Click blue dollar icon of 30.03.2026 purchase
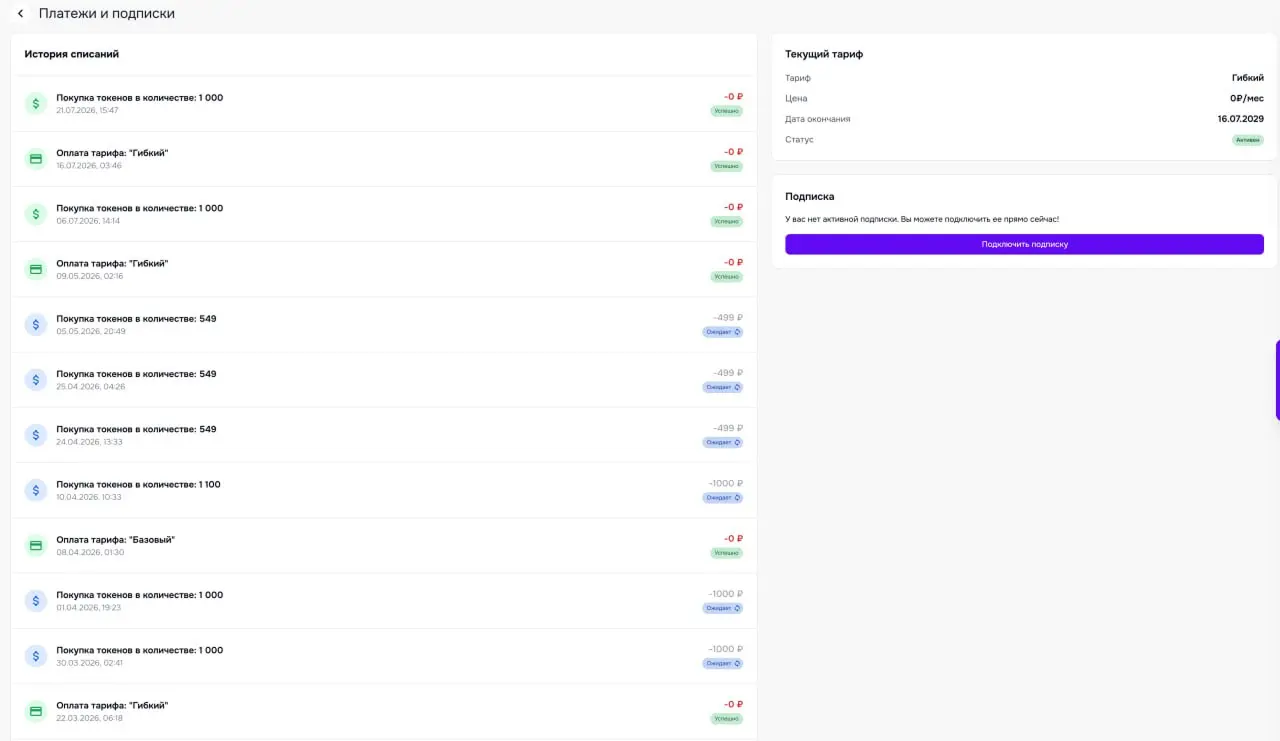The image size is (1280, 741). [36, 656]
